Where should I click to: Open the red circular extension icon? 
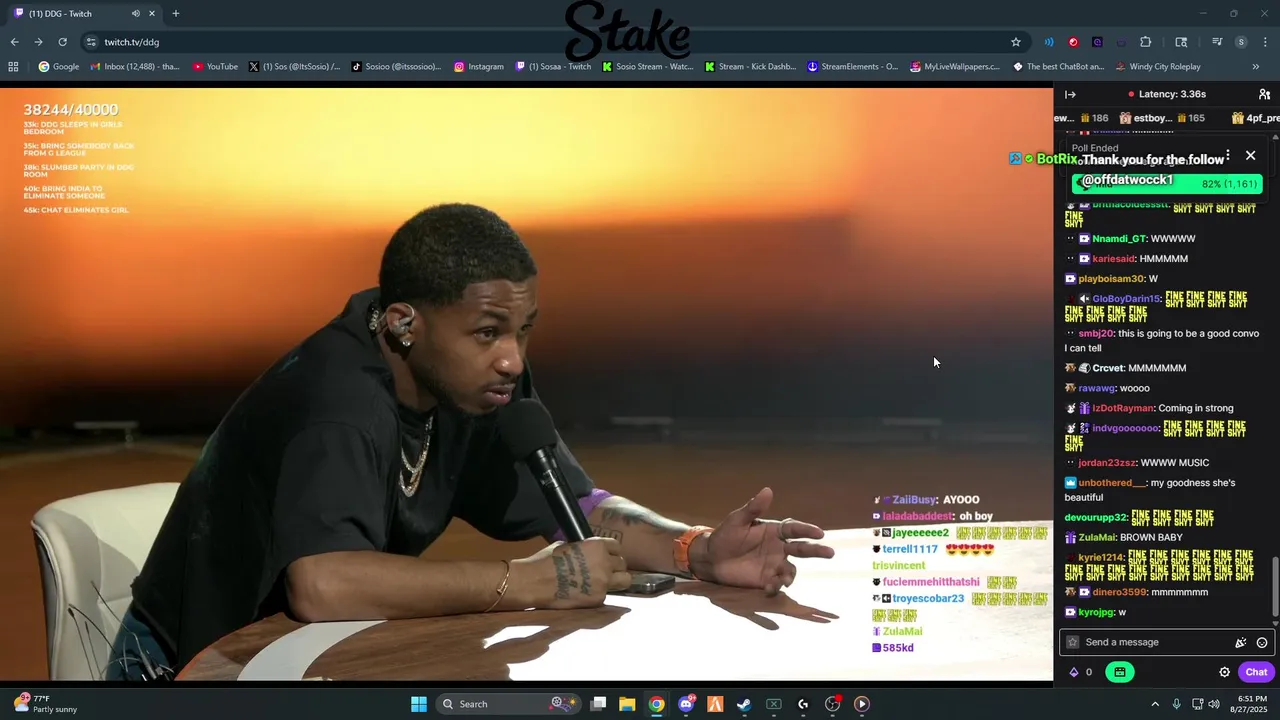coord(1073,42)
